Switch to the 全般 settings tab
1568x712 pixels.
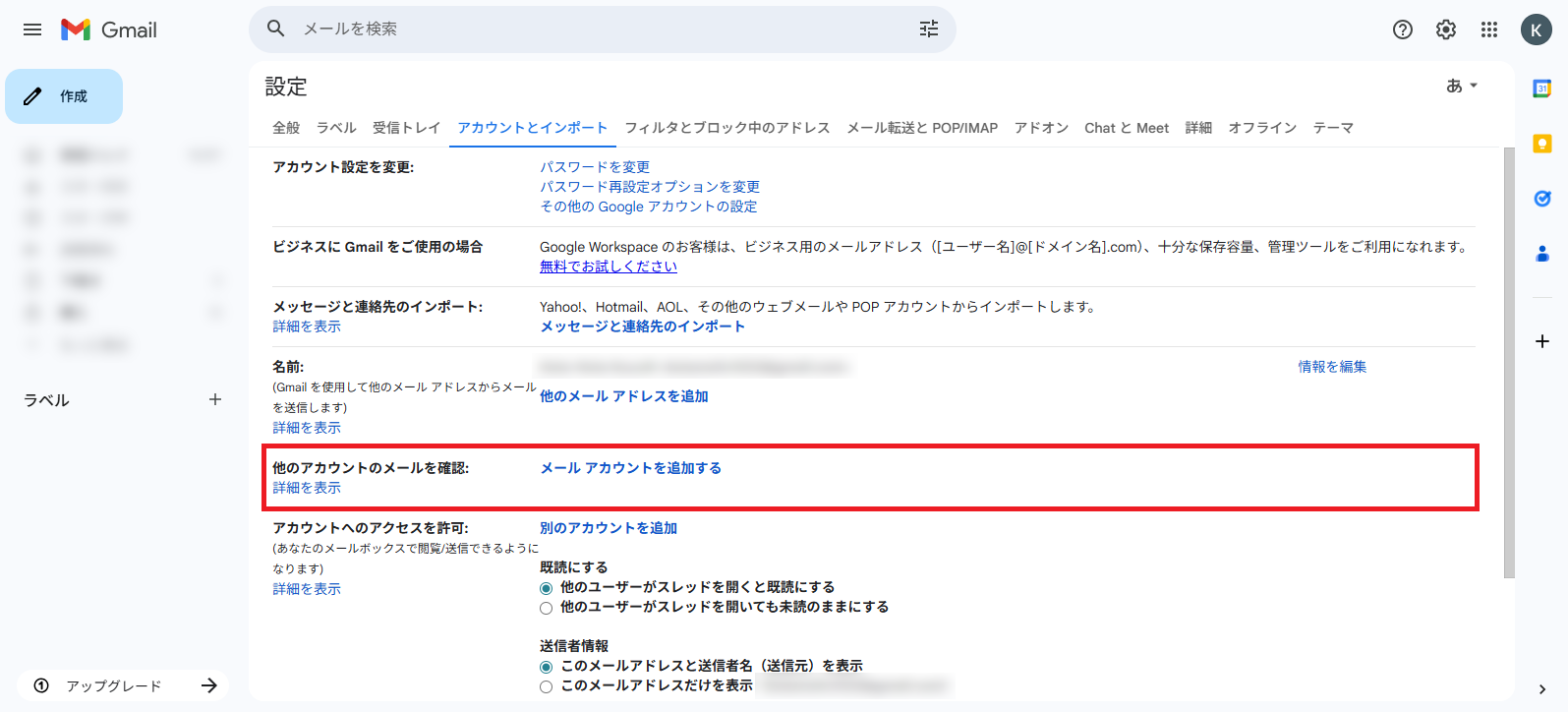tap(286, 128)
